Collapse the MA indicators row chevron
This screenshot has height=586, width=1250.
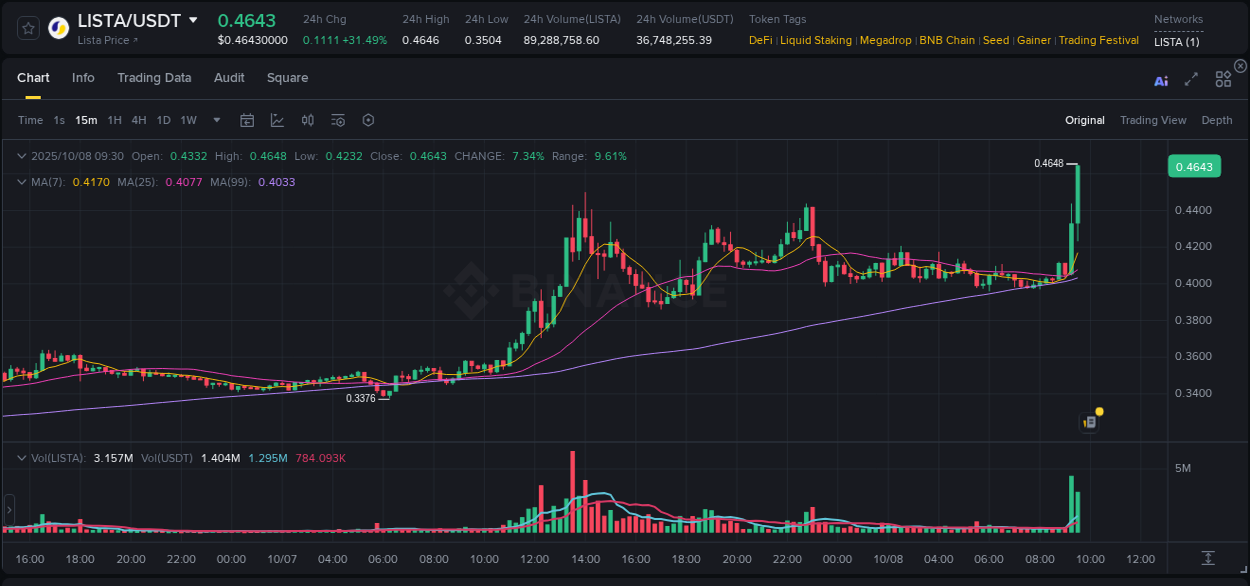pos(21,182)
